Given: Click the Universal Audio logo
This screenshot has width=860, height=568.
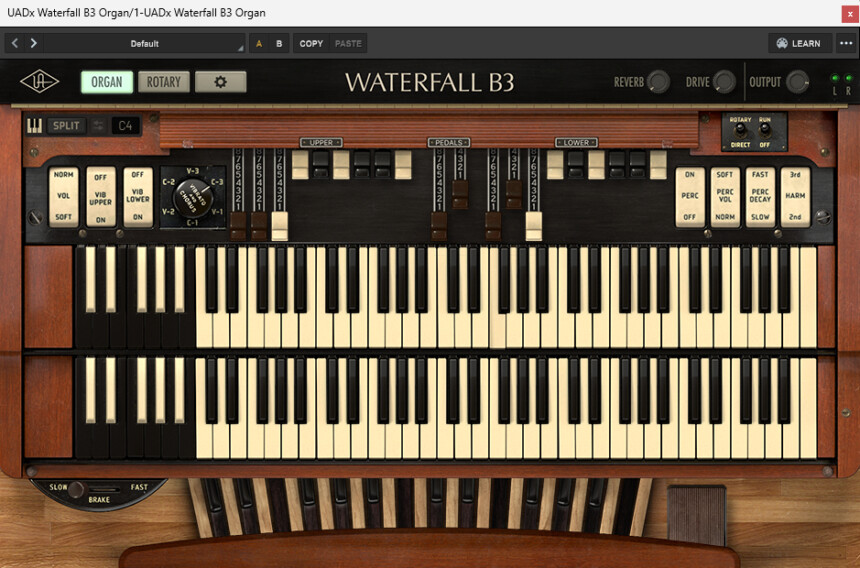Looking at the screenshot, I should click(x=38, y=82).
